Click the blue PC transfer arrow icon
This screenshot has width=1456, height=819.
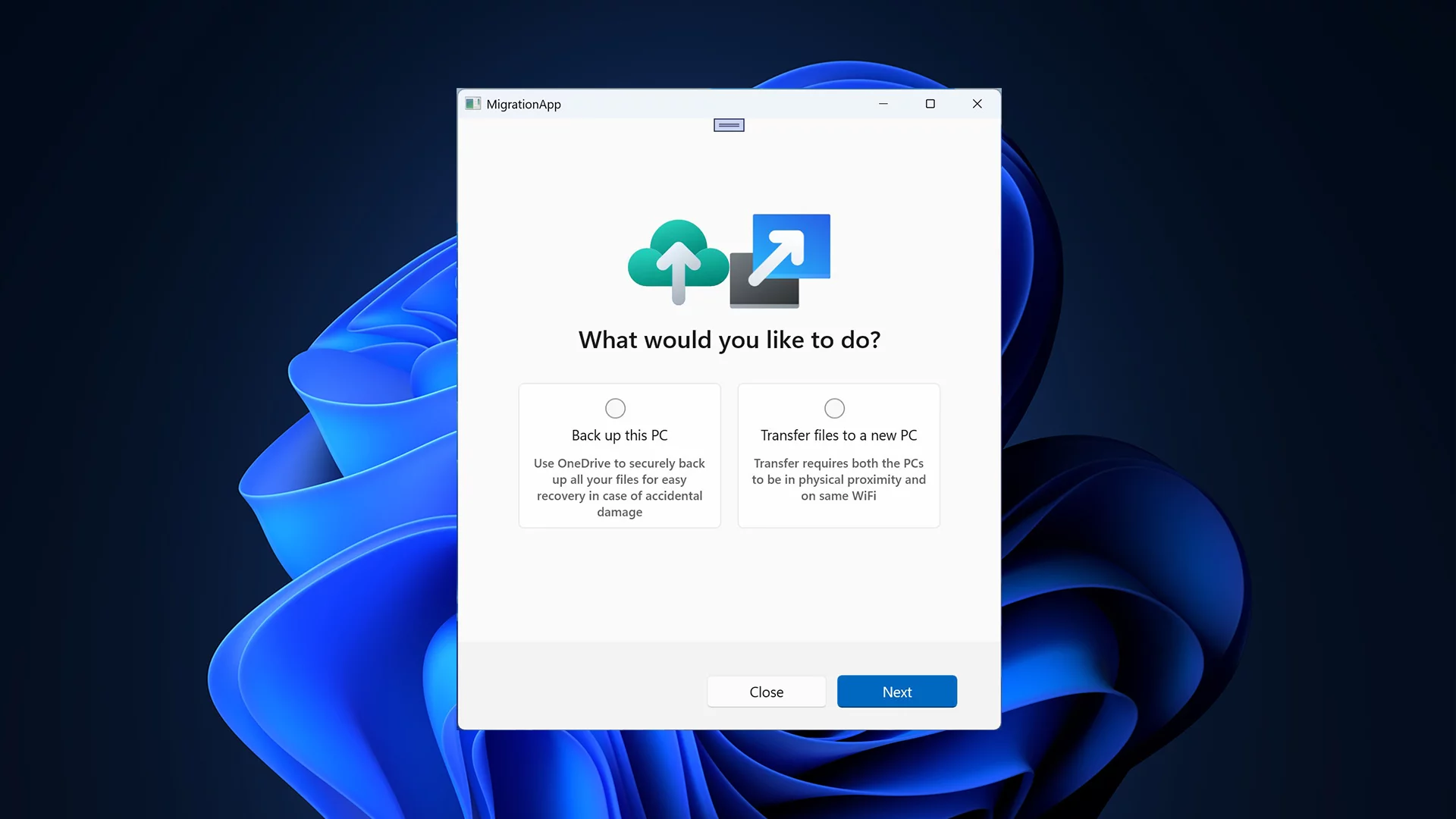click(x=780, y=261)
